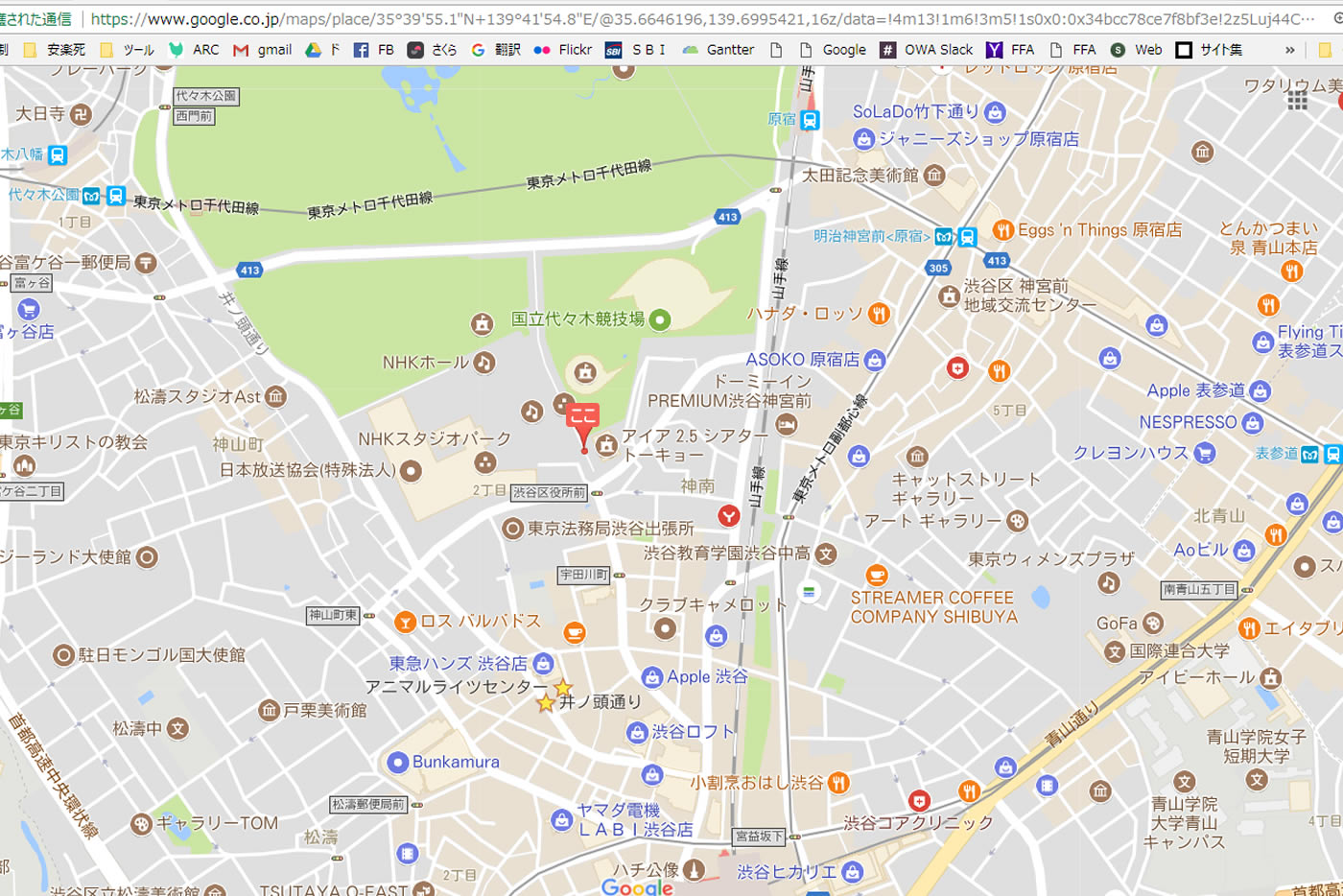Select the NHKホール music venue icon
The height and width of the screenshot is (896, 1343).
484,363
